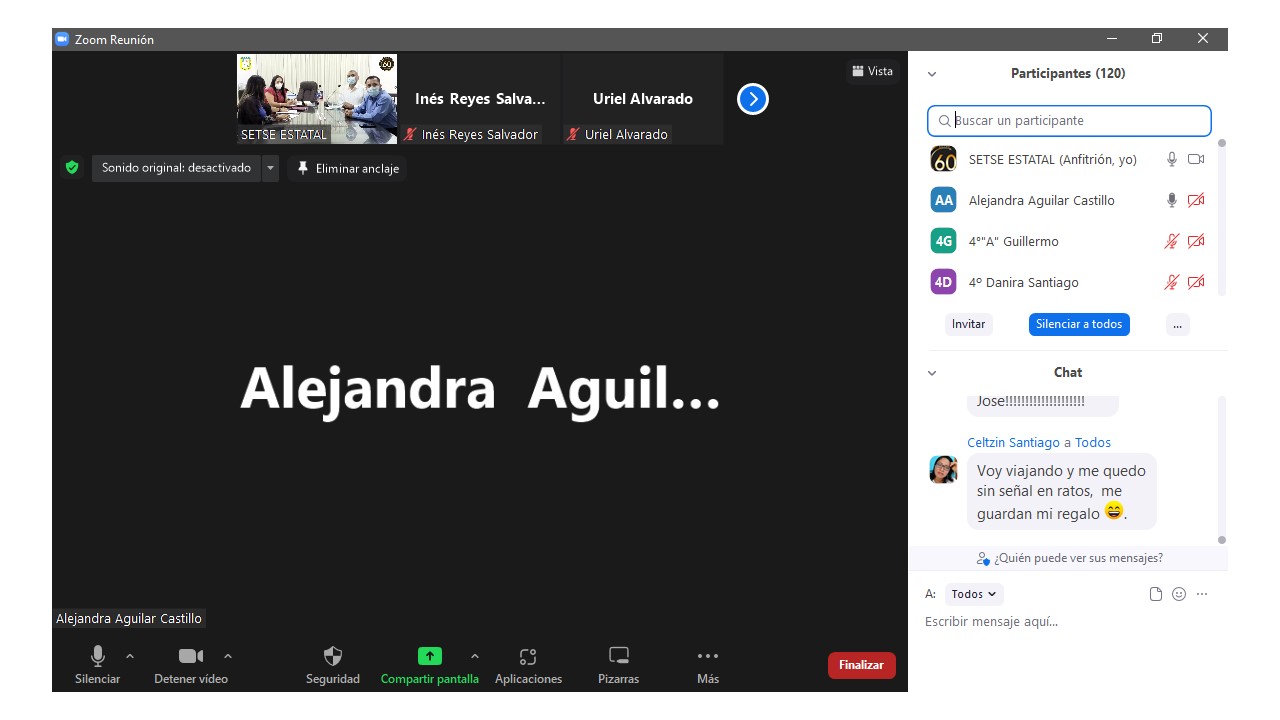The image size is (1280, 720).
Task: Expand video options caret beside Detener vídeo
Action: click(x=228, y=656)
